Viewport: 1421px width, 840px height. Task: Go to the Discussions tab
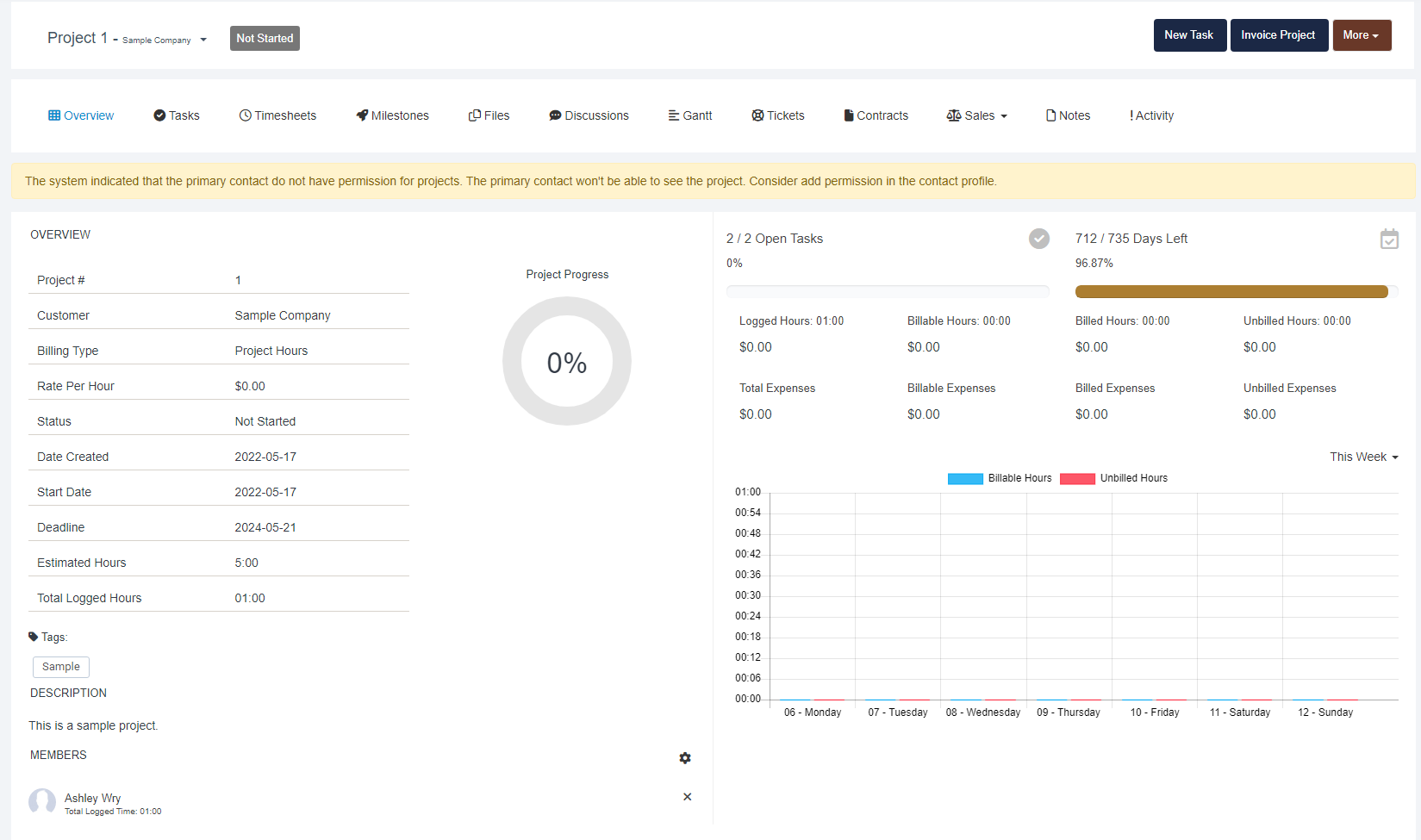(x=589, y=115)
